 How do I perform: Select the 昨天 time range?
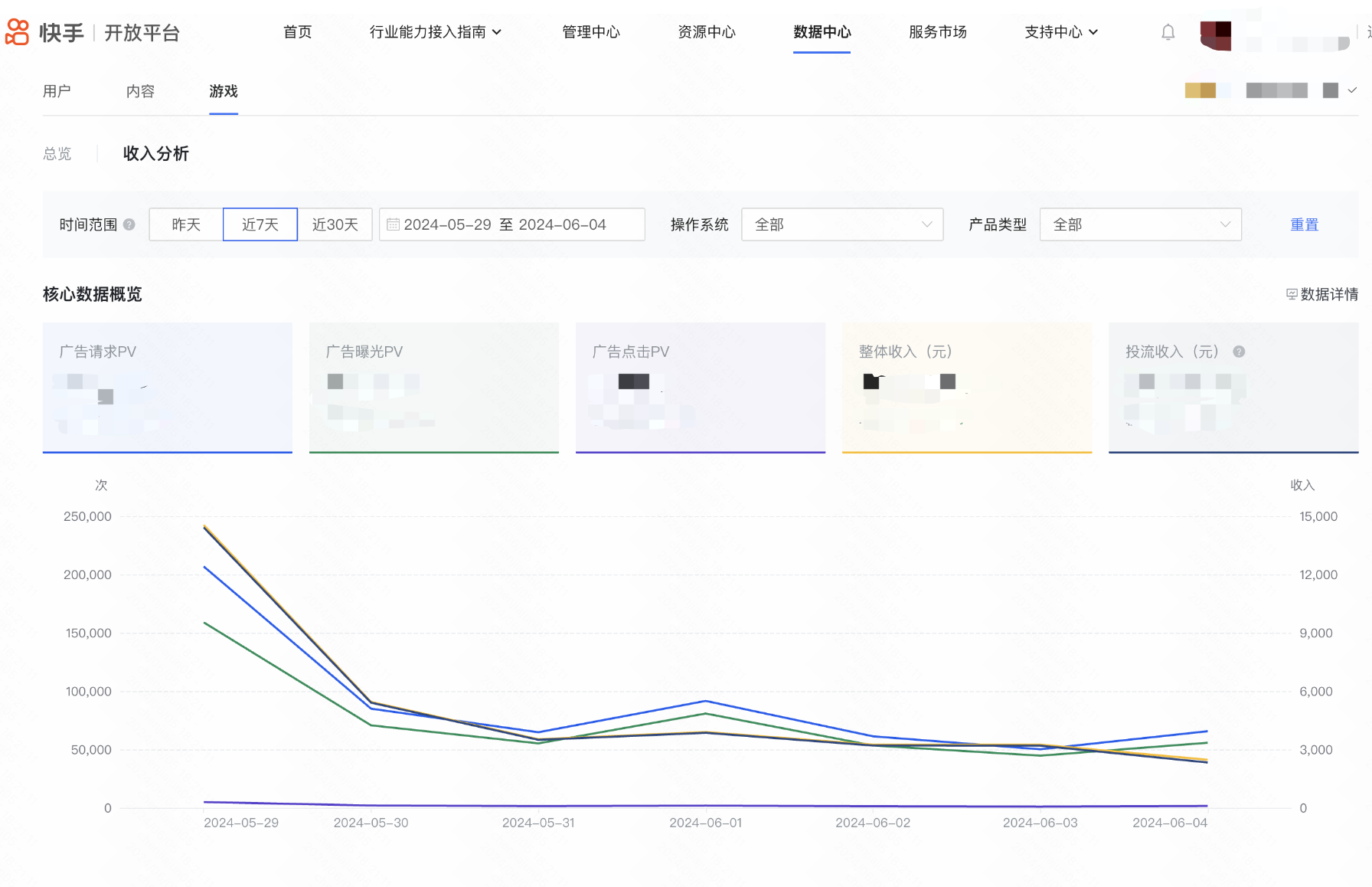click(x=186, y=224)
